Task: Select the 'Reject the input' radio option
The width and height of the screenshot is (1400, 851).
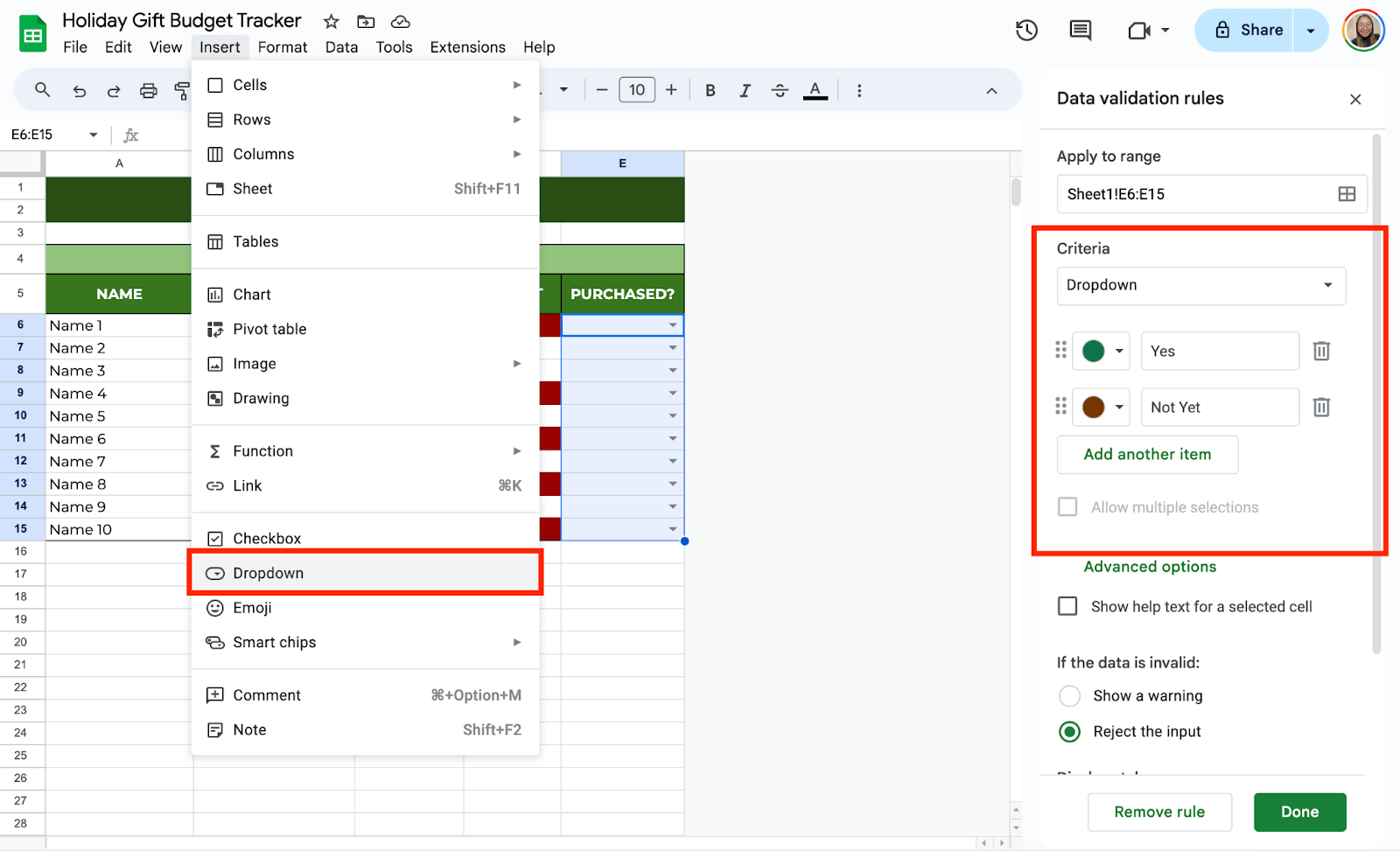Action: [1069, 731]
